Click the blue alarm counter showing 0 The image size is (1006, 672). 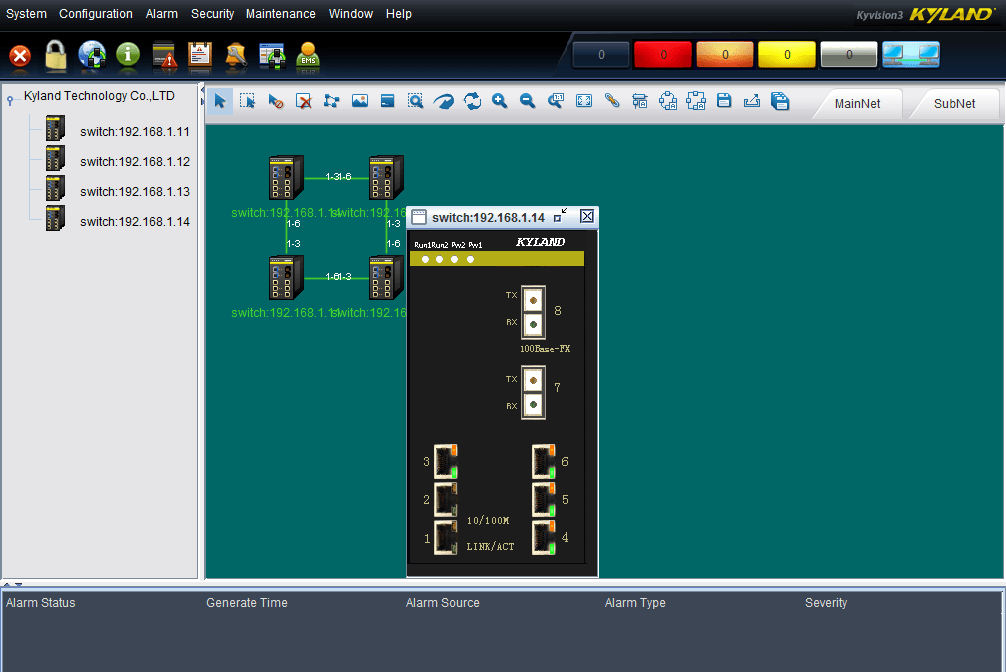tap(600, 55)
